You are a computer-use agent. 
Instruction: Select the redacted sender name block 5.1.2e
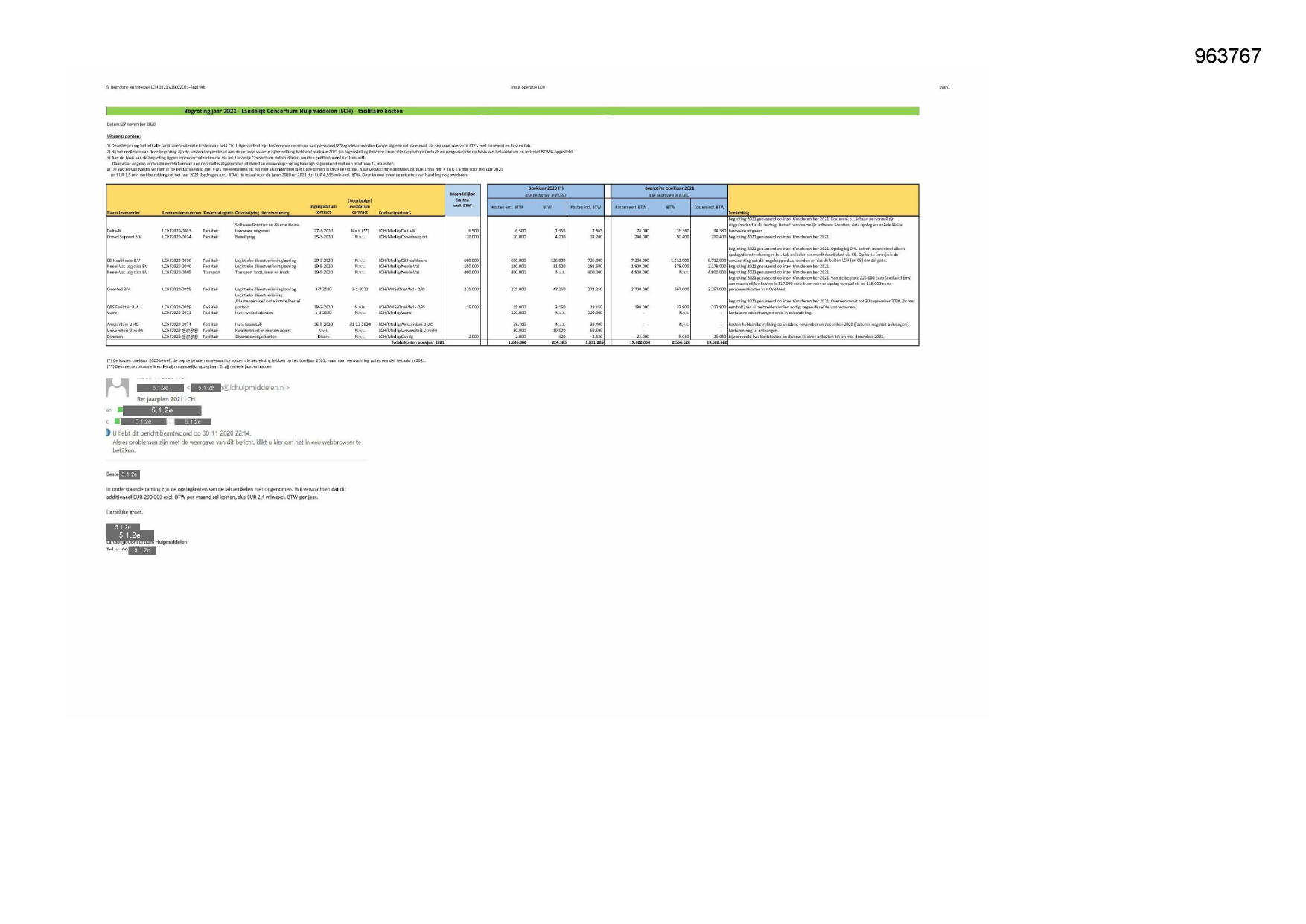point(160,388)
